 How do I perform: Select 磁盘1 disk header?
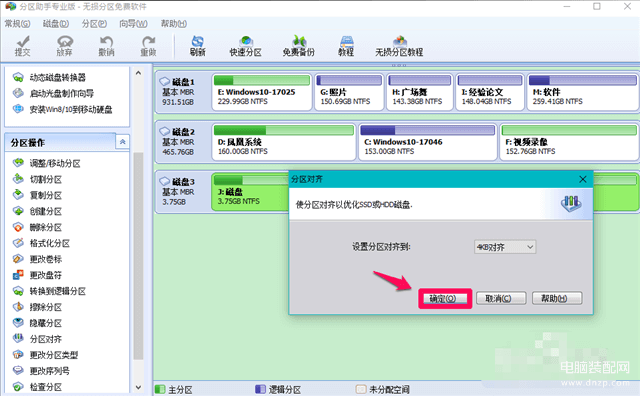click(182, 92)
